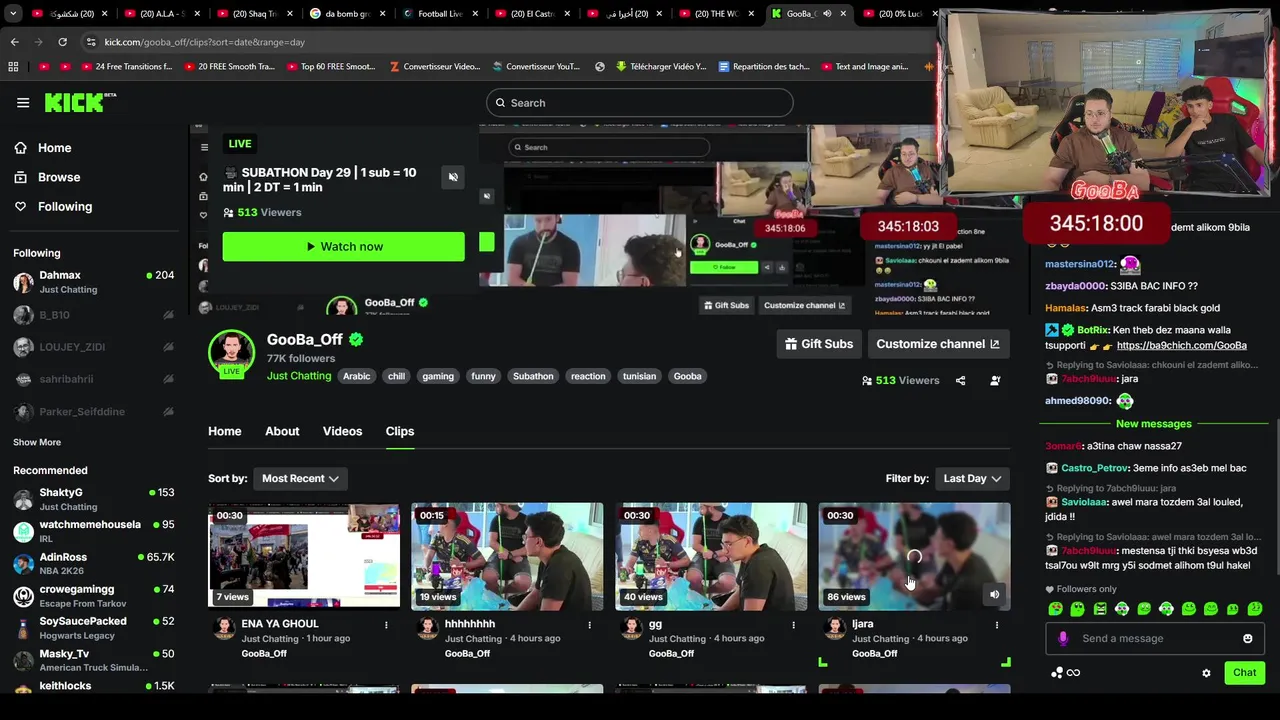Viewport: 1280px width, 720px height.
Task: Play the gg clip thumbnail
Action: coord(711,556)
